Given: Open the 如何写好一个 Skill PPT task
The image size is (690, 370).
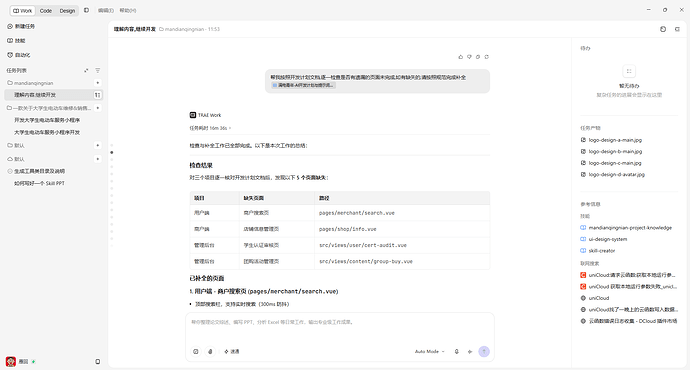Looking at the screenshot, I should coord(39,183).
